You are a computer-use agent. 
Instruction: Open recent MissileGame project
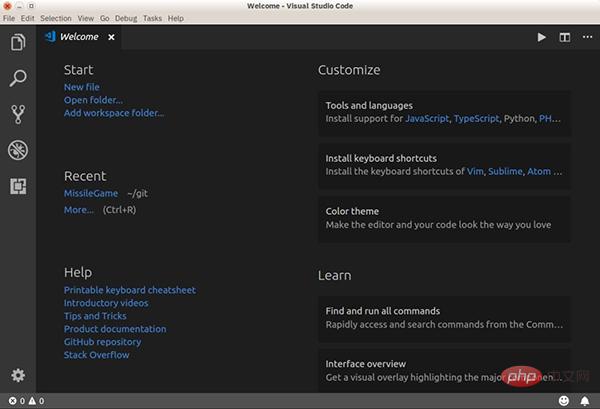91,193
